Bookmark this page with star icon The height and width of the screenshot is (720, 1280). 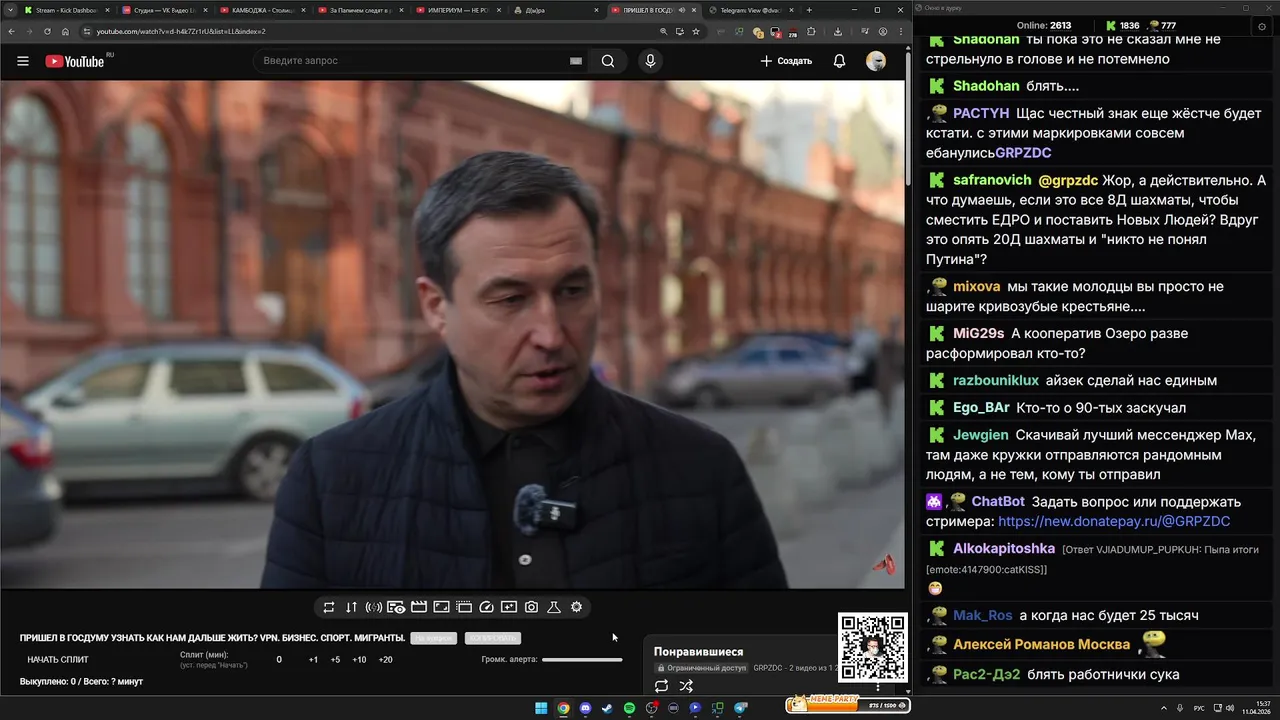696,31
